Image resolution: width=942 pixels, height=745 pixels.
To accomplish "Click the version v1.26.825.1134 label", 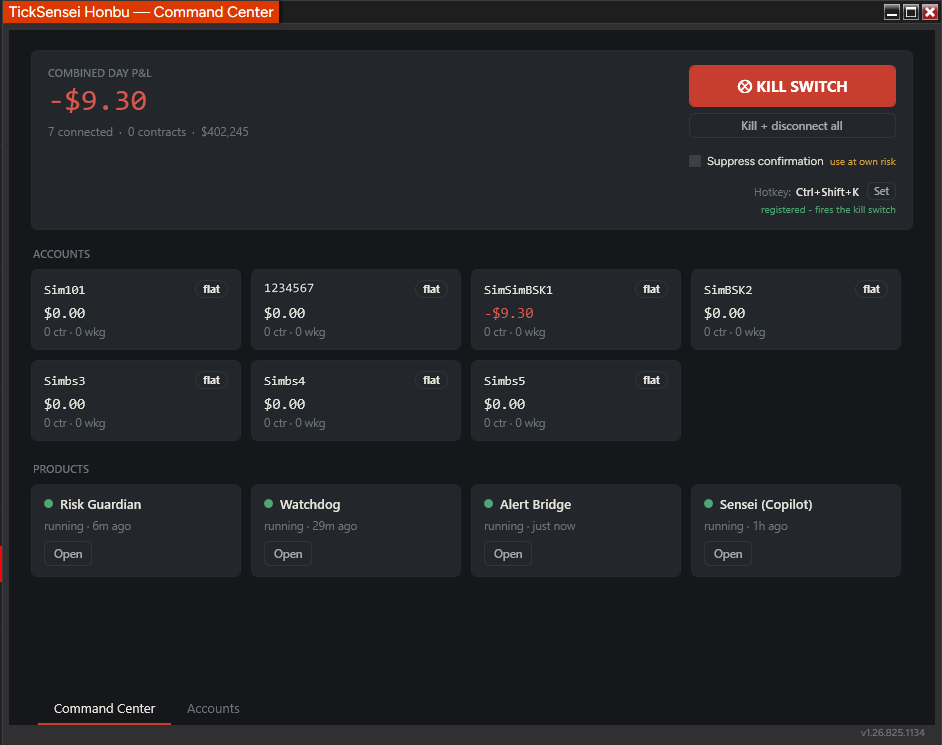I will tap(892, 732).
